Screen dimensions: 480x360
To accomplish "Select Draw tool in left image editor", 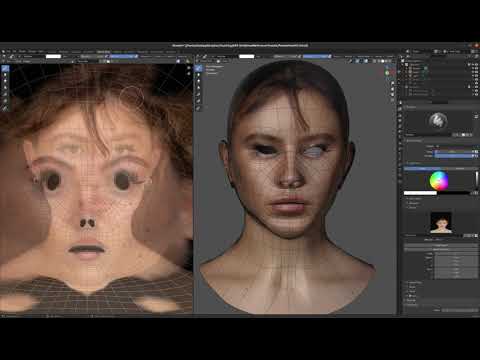I will [5, 68].
